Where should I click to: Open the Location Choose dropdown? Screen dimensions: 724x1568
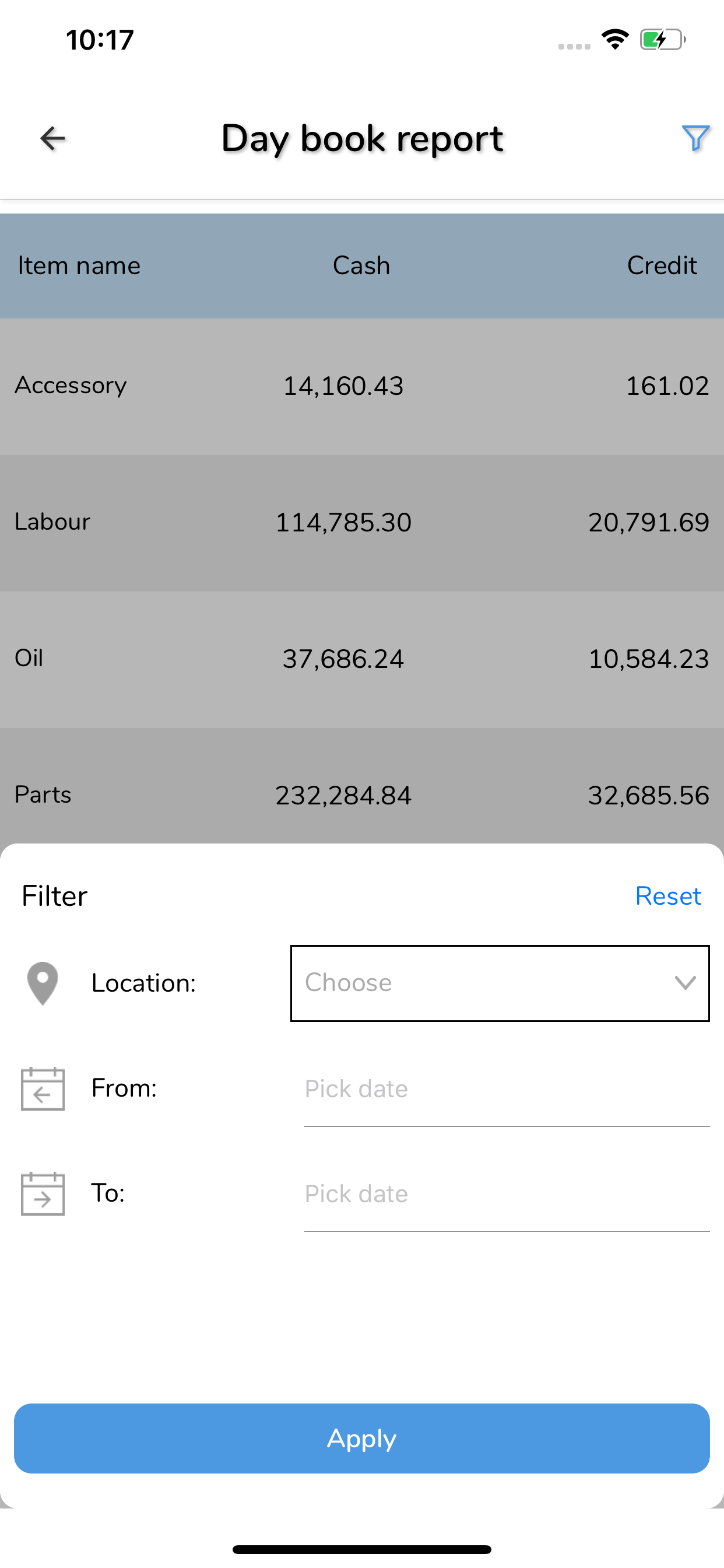point(500,983)
